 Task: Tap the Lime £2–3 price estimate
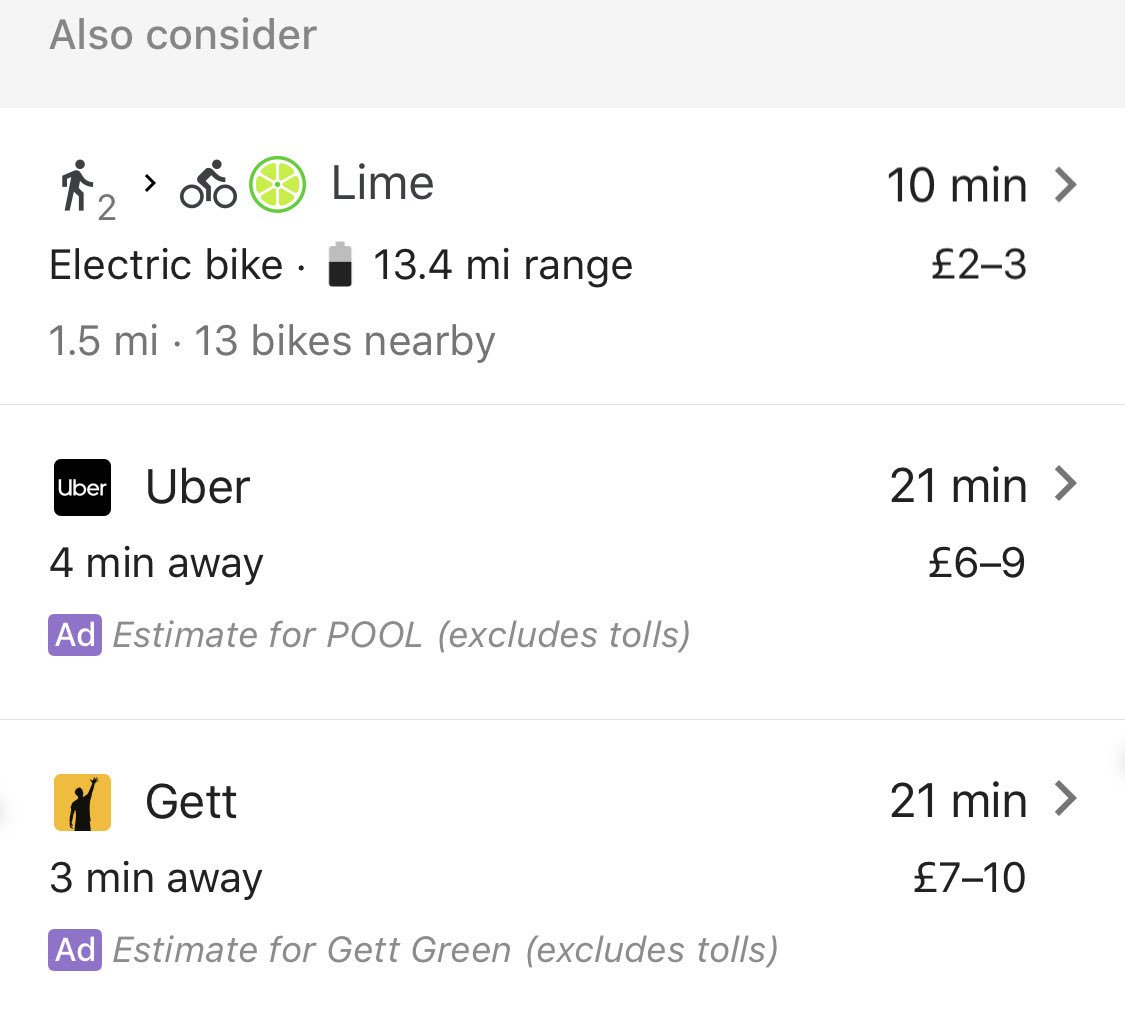tap(978, 265)
